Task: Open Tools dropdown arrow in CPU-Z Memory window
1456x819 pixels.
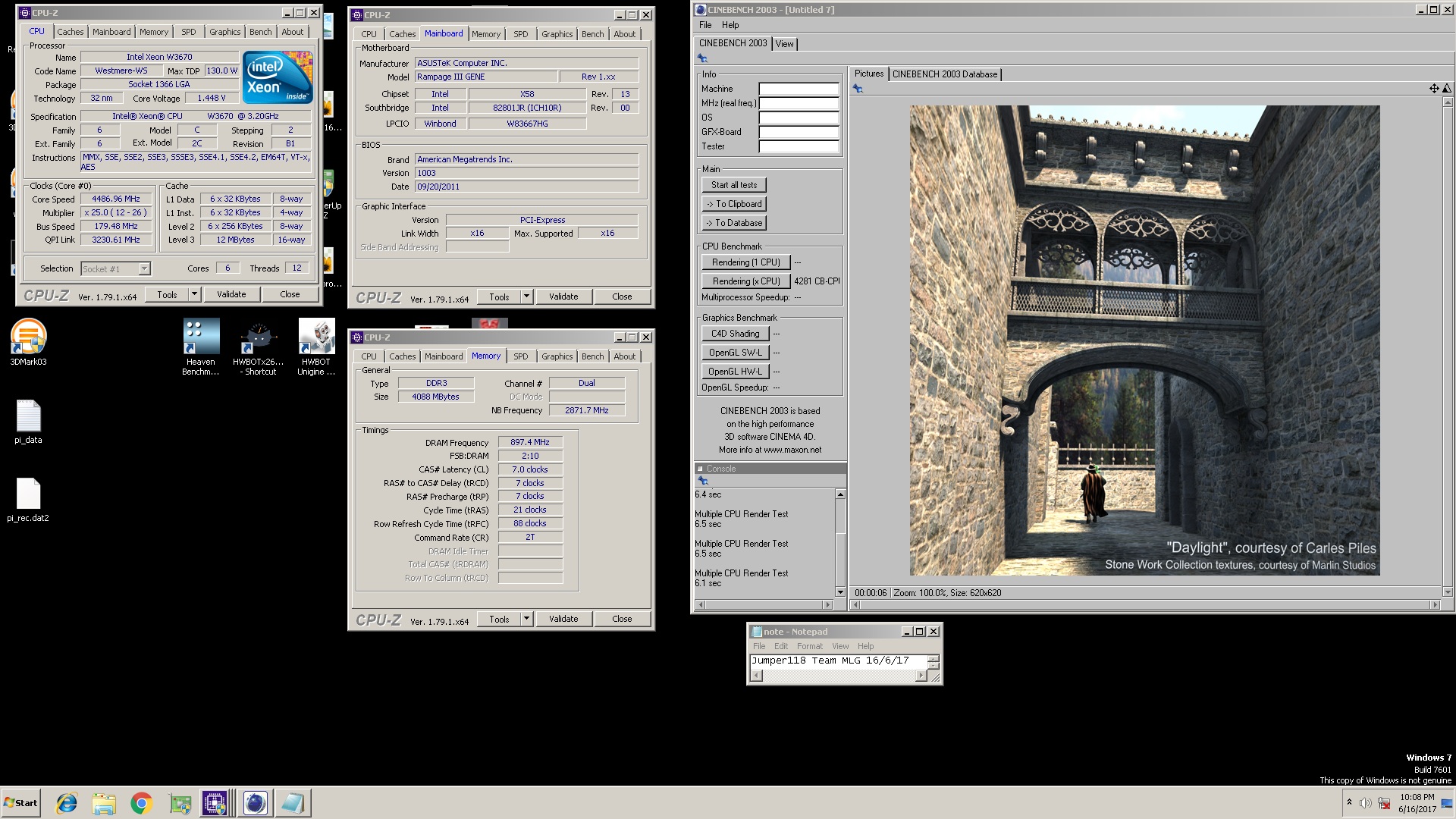Action: [526, 619]
